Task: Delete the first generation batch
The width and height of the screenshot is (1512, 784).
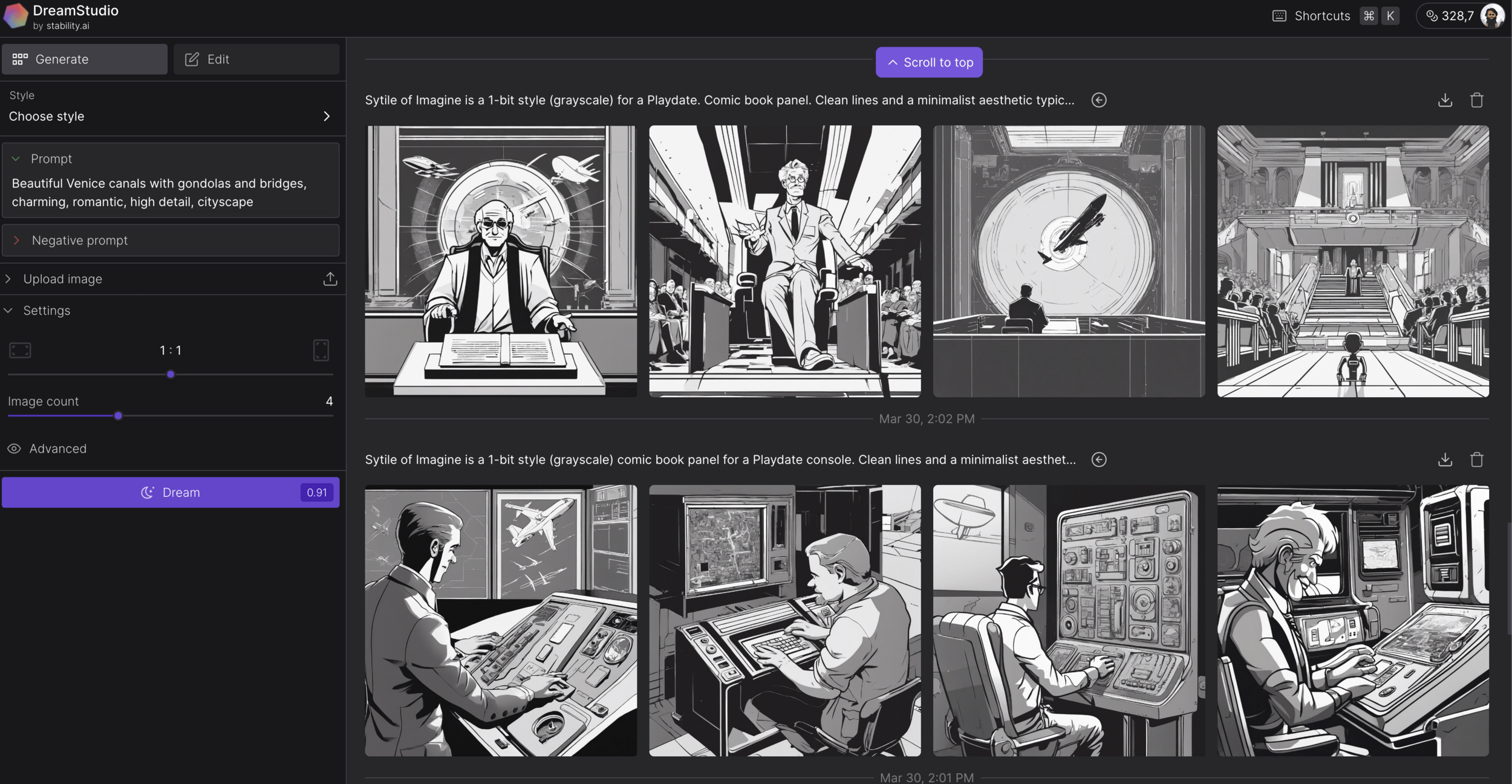Action: coord(1476,100)
